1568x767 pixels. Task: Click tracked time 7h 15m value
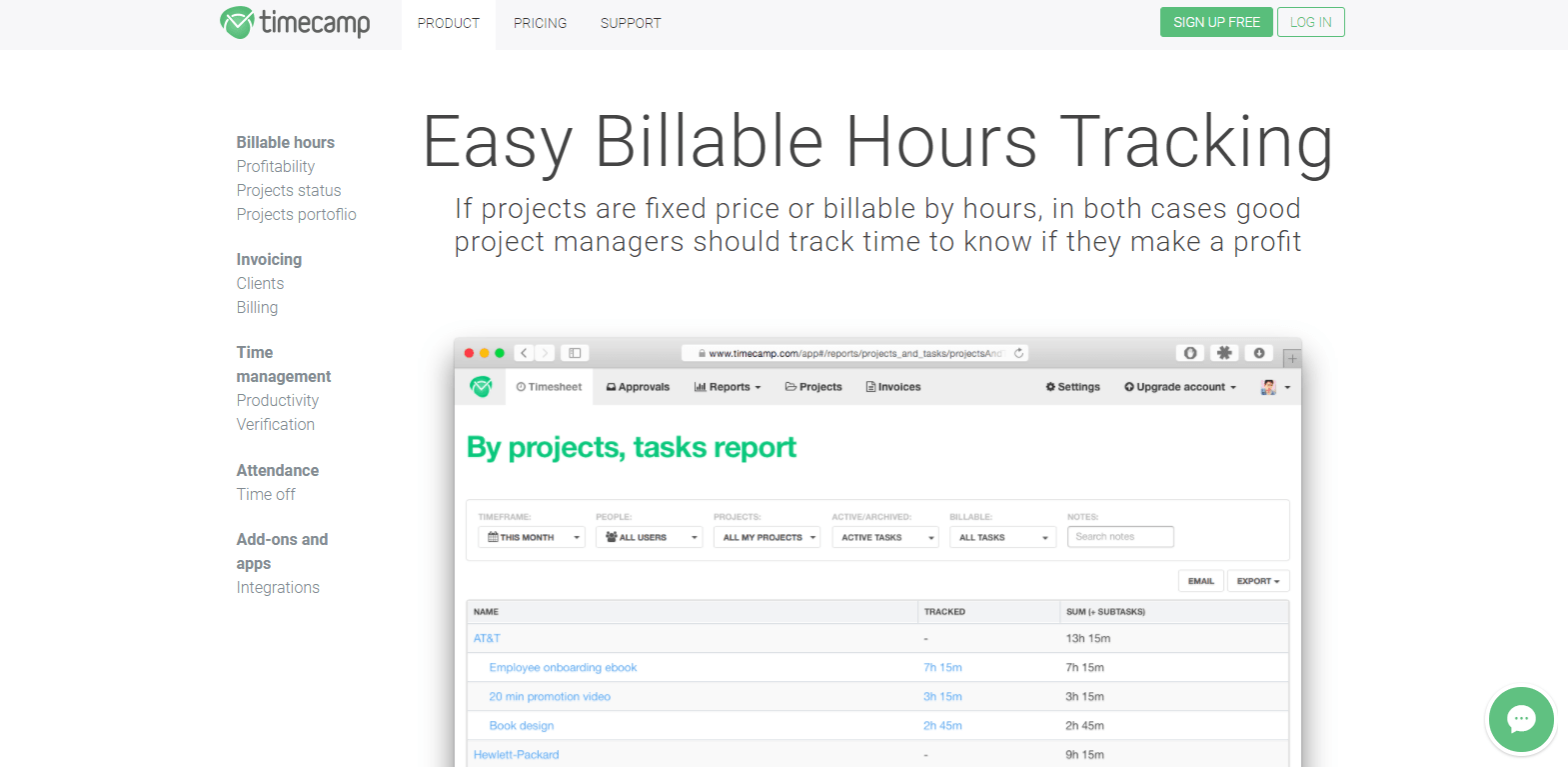[x=942, y=667]
